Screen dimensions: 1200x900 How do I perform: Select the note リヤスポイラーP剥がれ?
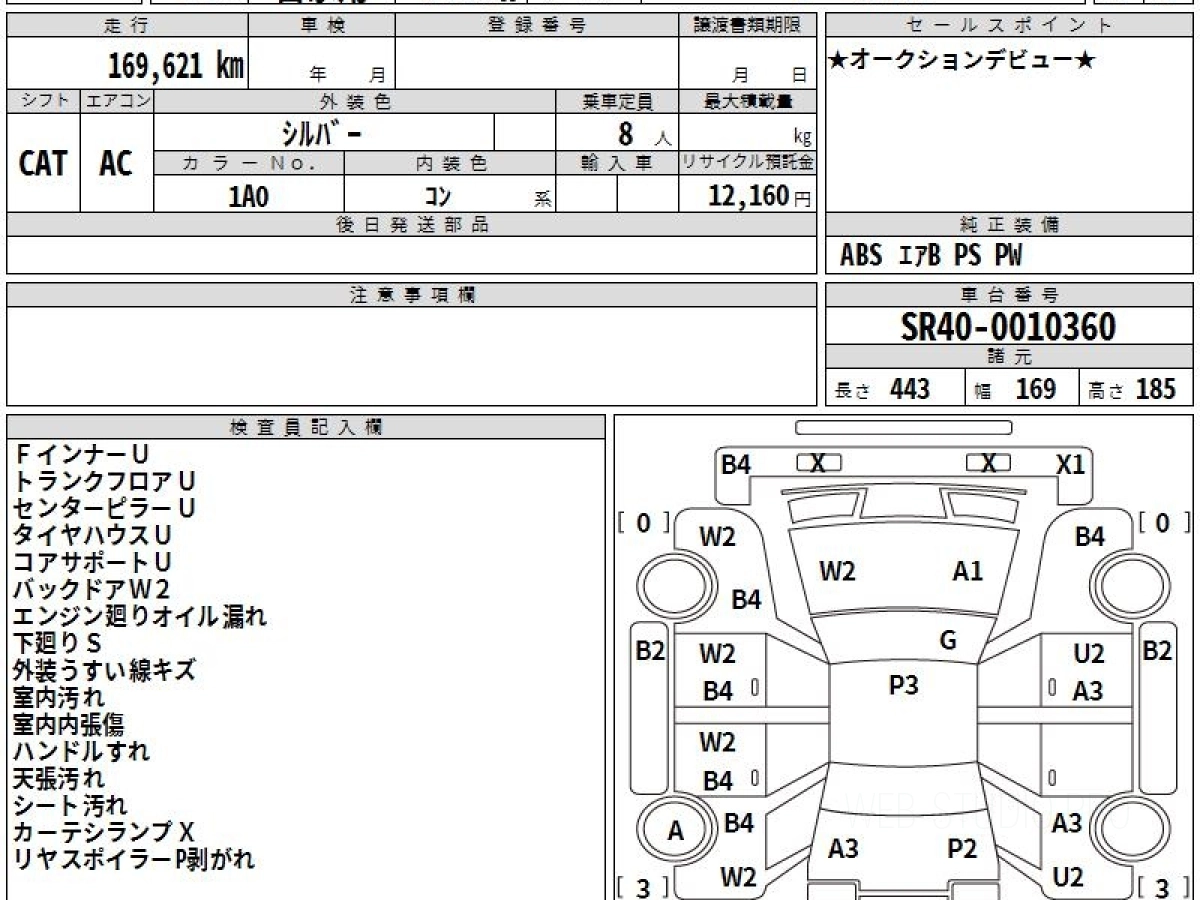pyautogui.click(x=134, y=860)
